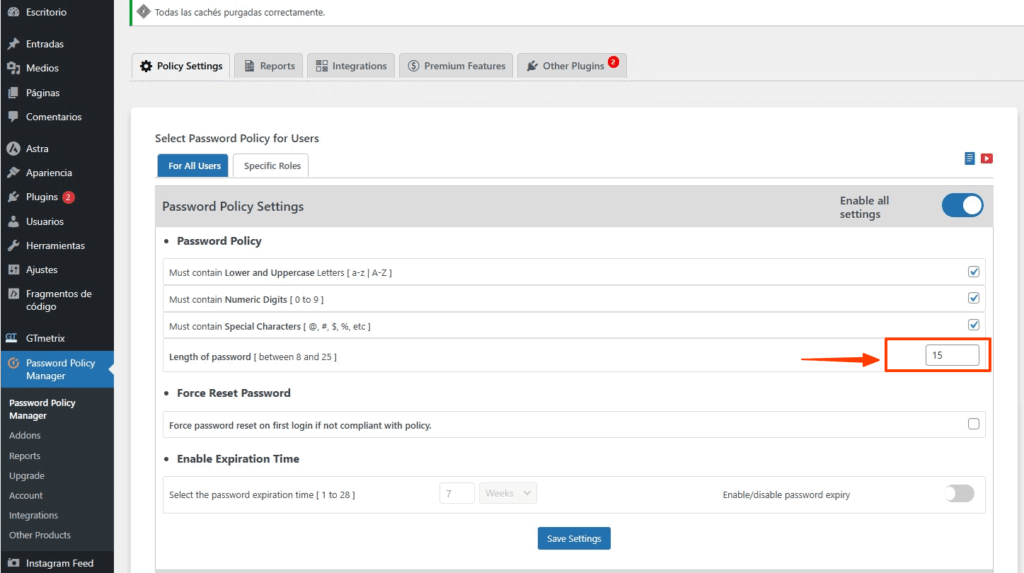Click the Plugins plug icon in sidebar
This screenshot has height=573, width=1024.
coord(13,197)
